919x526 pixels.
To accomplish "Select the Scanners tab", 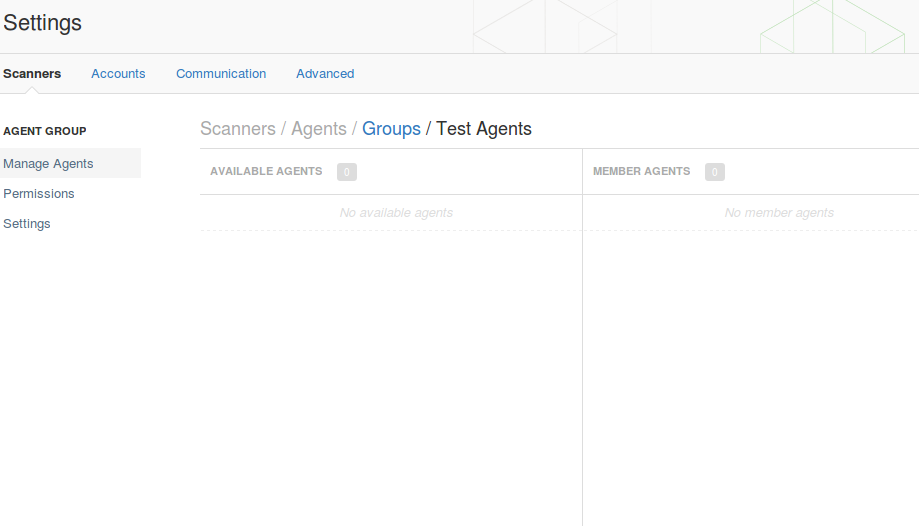I will tap(32, 74).
